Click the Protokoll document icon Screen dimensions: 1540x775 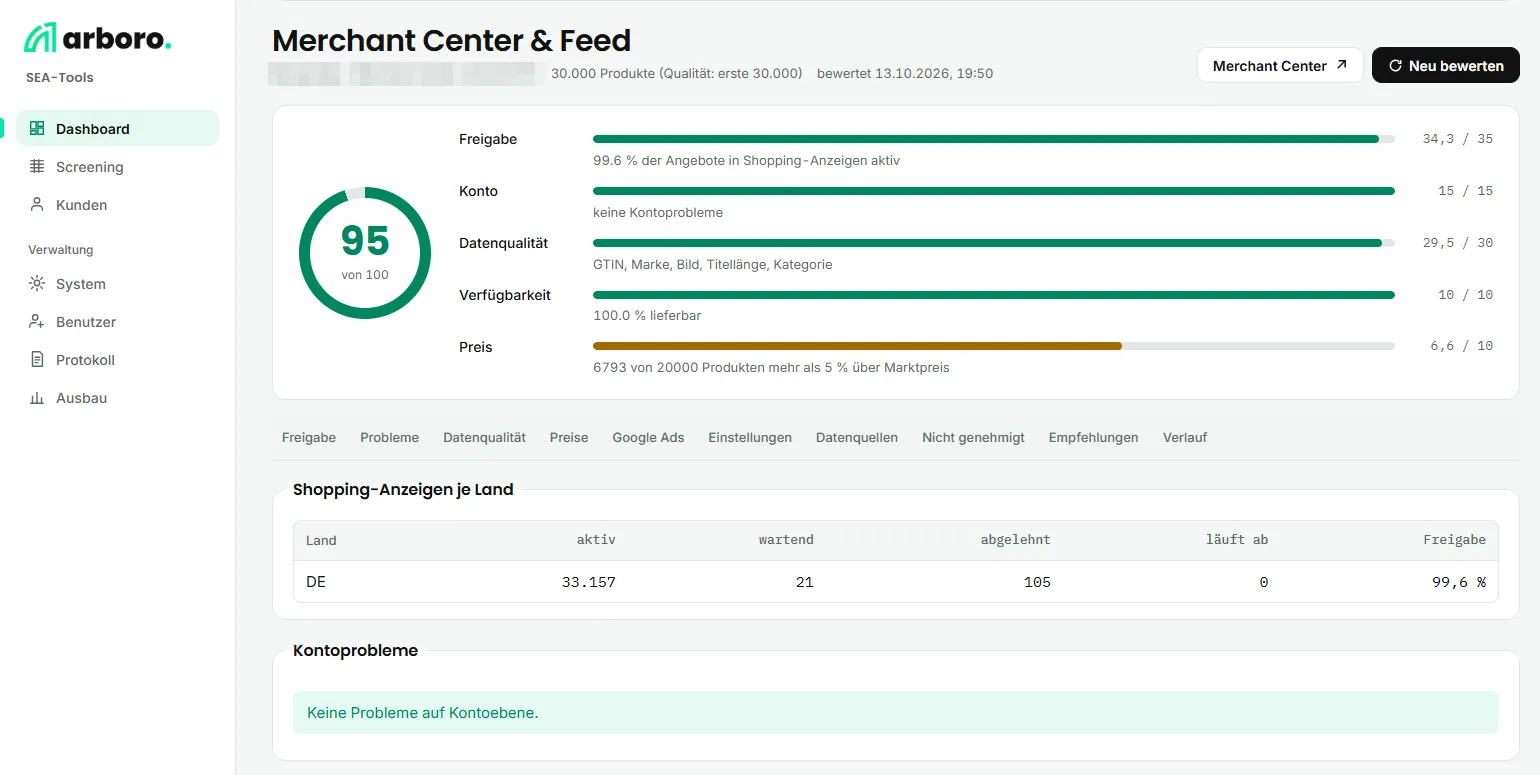(37, 359)
